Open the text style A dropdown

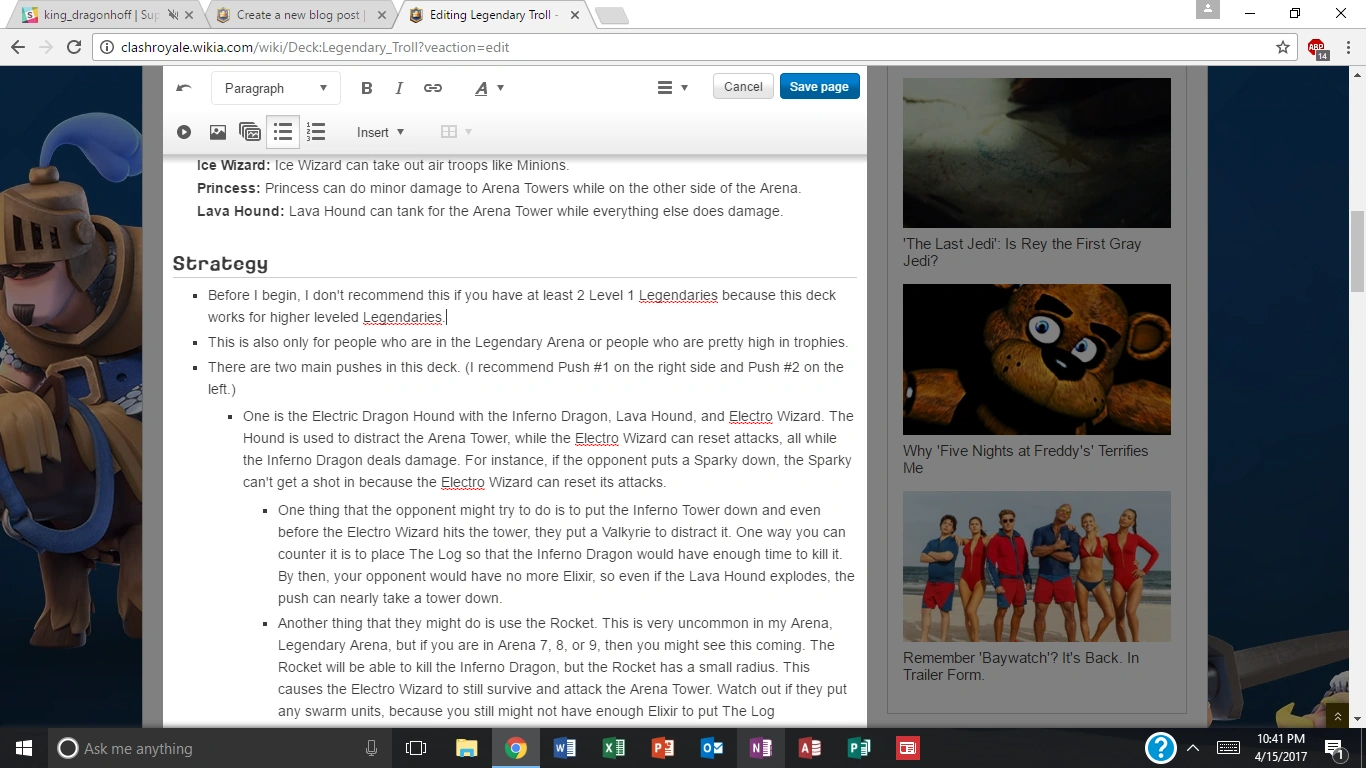click(x=489, y=88)
